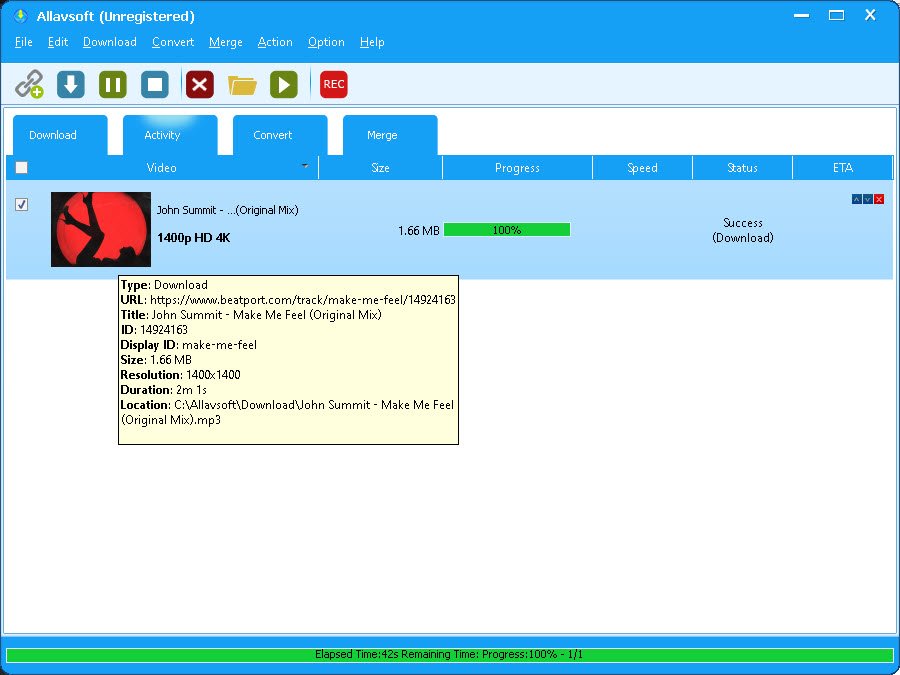Maximize the Allavsoft window
This screenshot has width=900, height=675.
(836, 16)
